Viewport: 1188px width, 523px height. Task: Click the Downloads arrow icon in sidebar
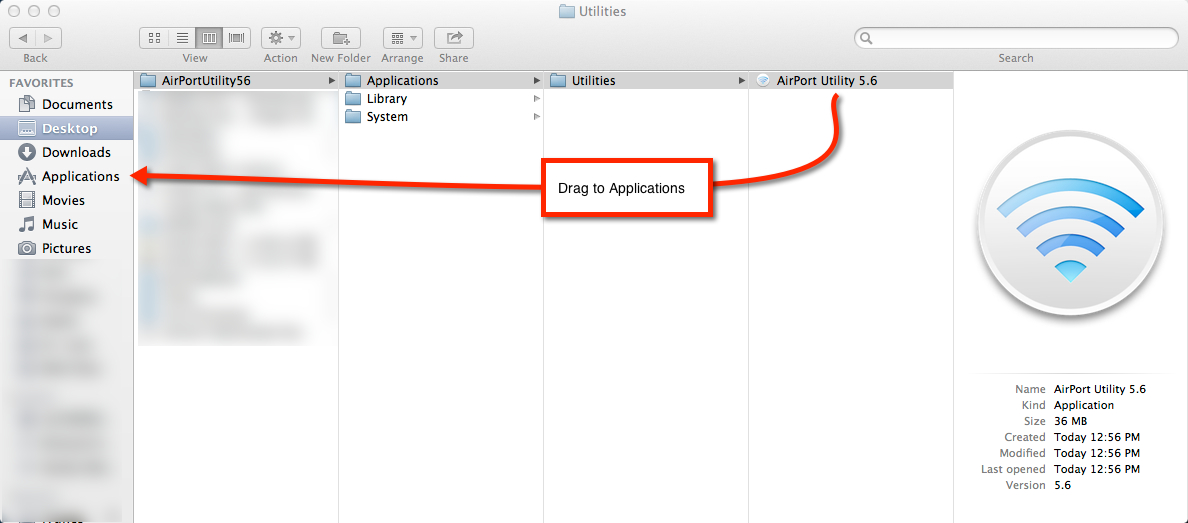(x=27, y=152)
